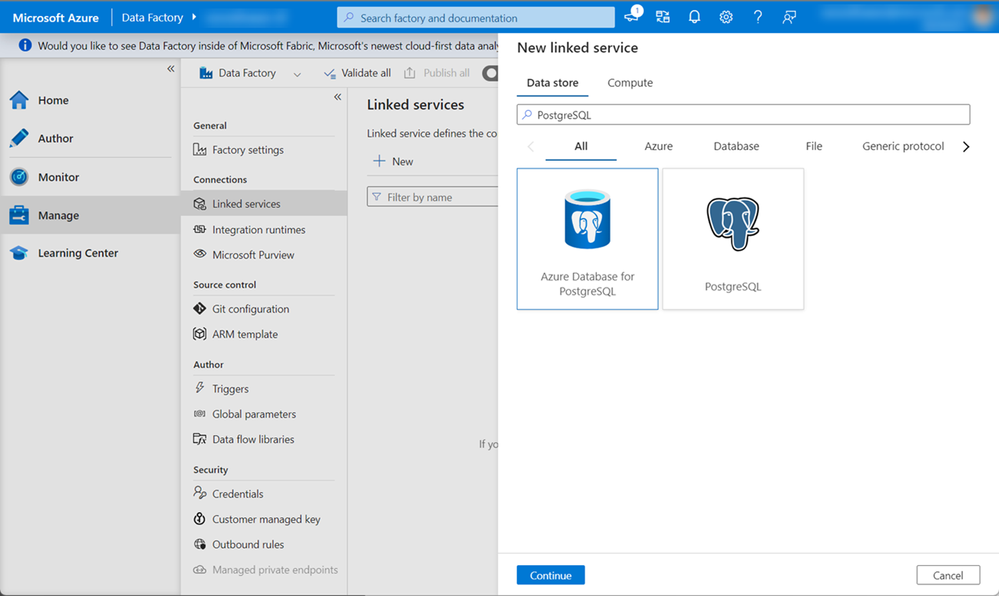Image resolution: width=999 pixels, height=596 pixels.
Task: Open the announcements megaphone icon
Action: click(x=632, y=17)
